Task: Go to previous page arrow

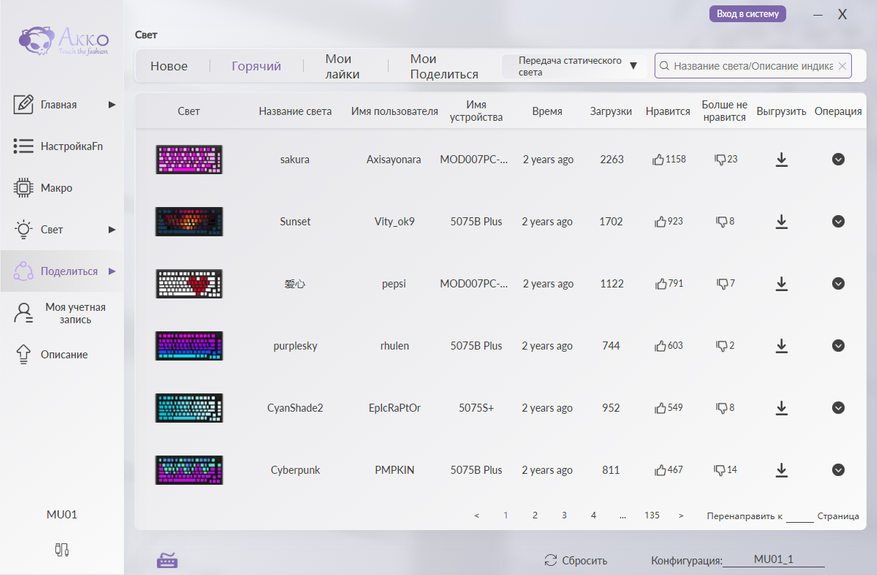Action: [477, 516]
